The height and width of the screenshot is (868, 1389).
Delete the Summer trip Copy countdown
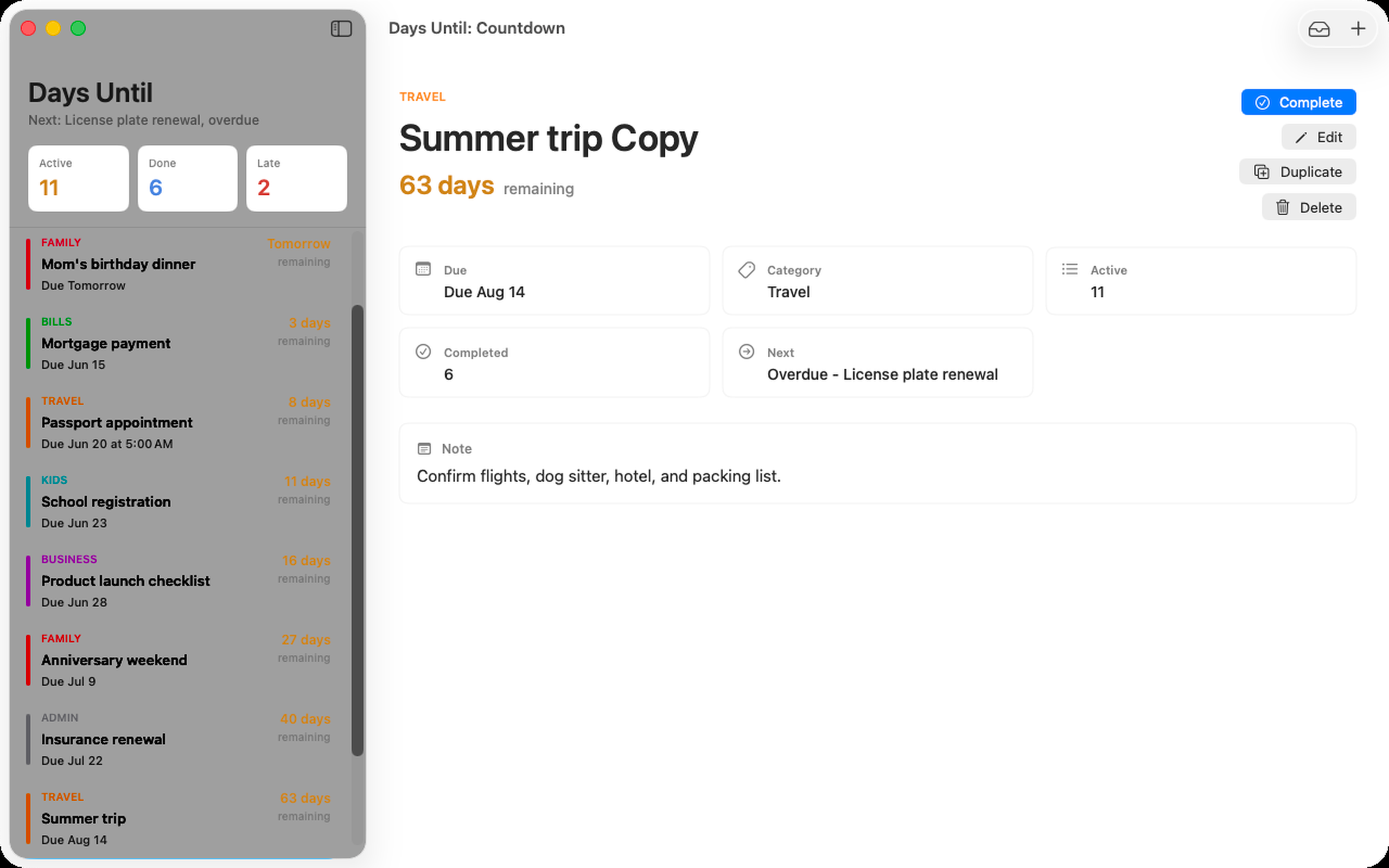click(1309, 207)
